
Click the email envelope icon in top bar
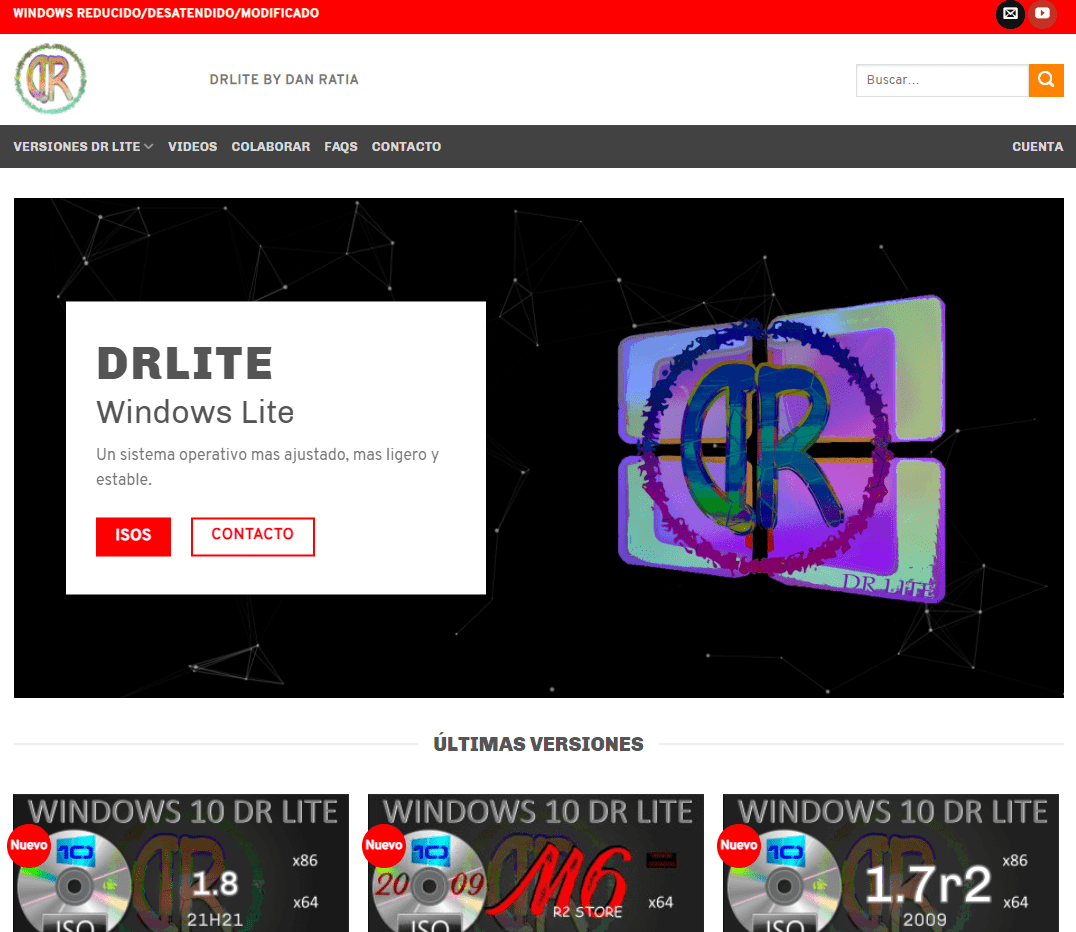1010,14
